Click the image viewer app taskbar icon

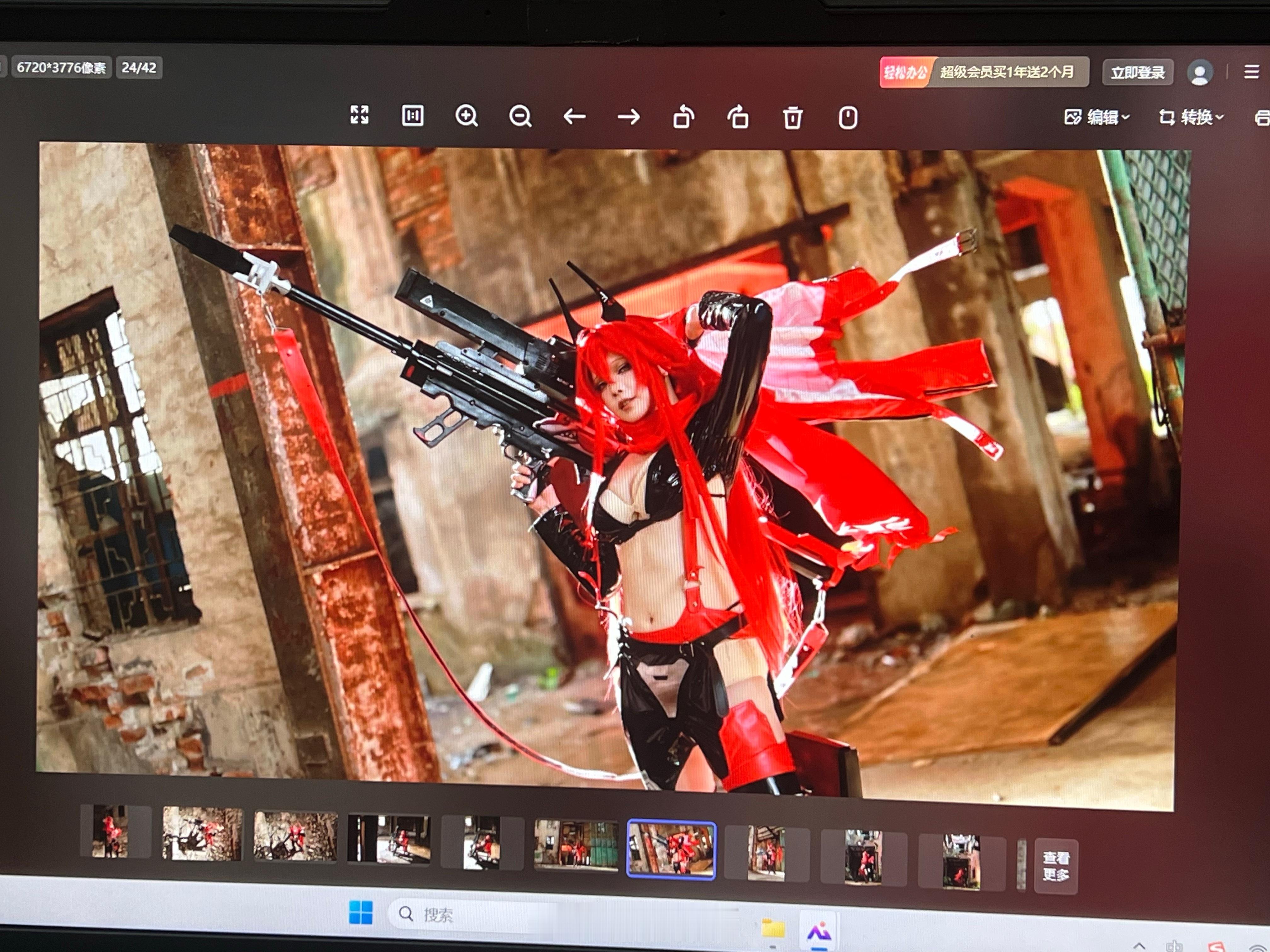(x=819, y=932)
